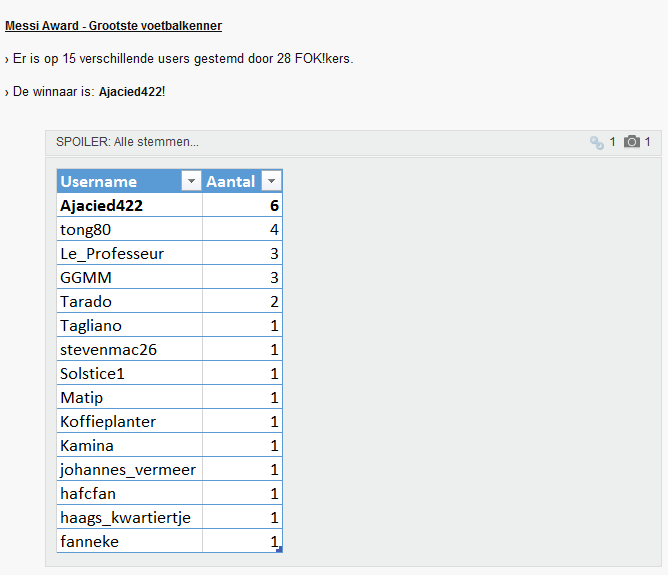
Task: Select the vote count 6 cell
Action: 242,205
